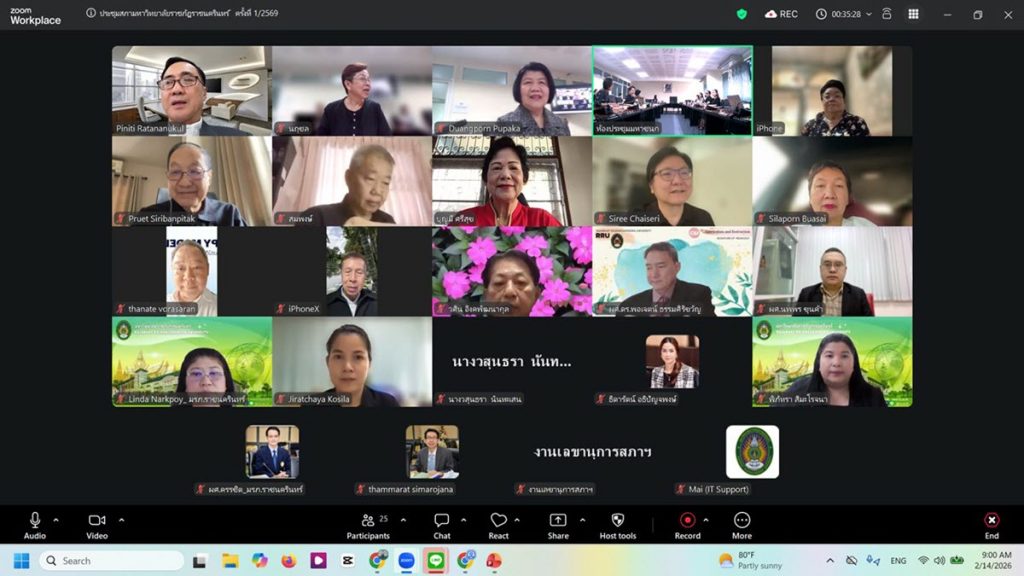Open the Participants panel
This screenshot has width=1024, height=576.
368,523
